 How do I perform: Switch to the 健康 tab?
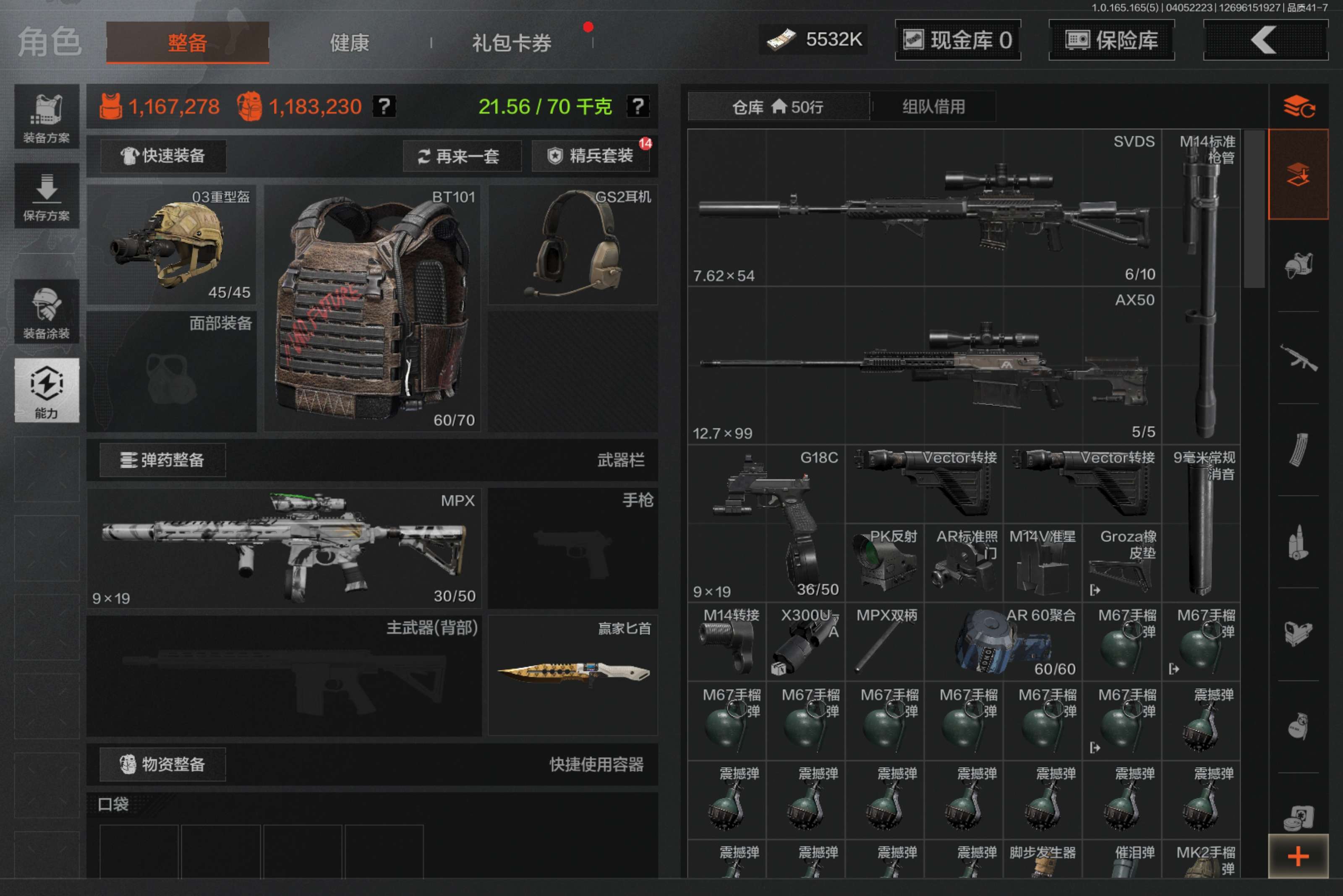point(349,43)
